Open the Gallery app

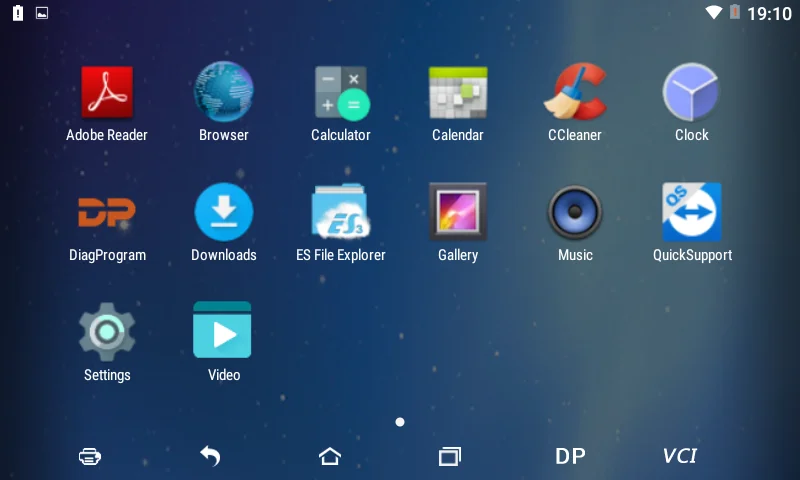(x=458, y=212)
